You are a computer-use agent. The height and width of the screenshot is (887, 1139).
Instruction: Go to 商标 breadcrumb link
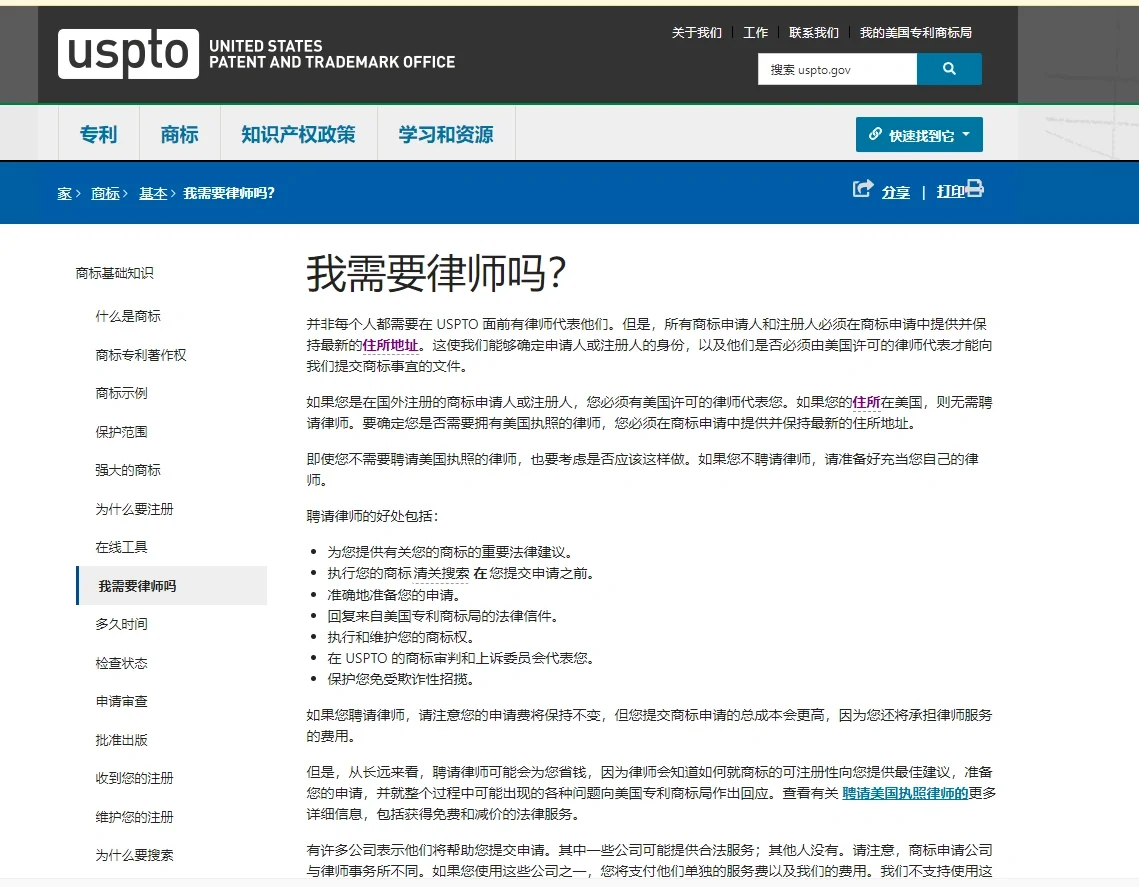pyautogui.click(x=105, y=193)
